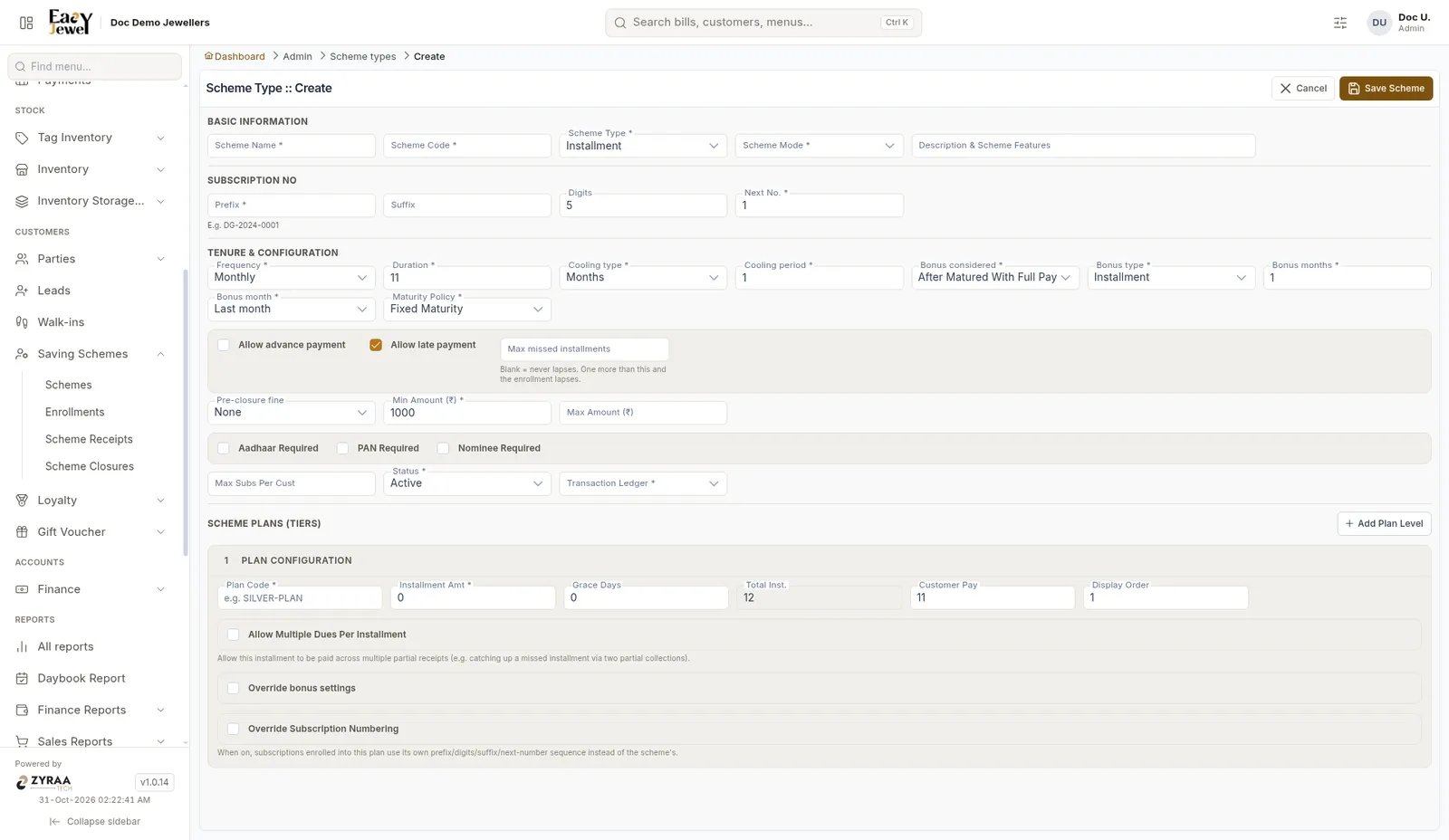Viewport: 1449px width, 840px height.
Task: Click the Walk-ins footprints icon
Action: [22, 322]
